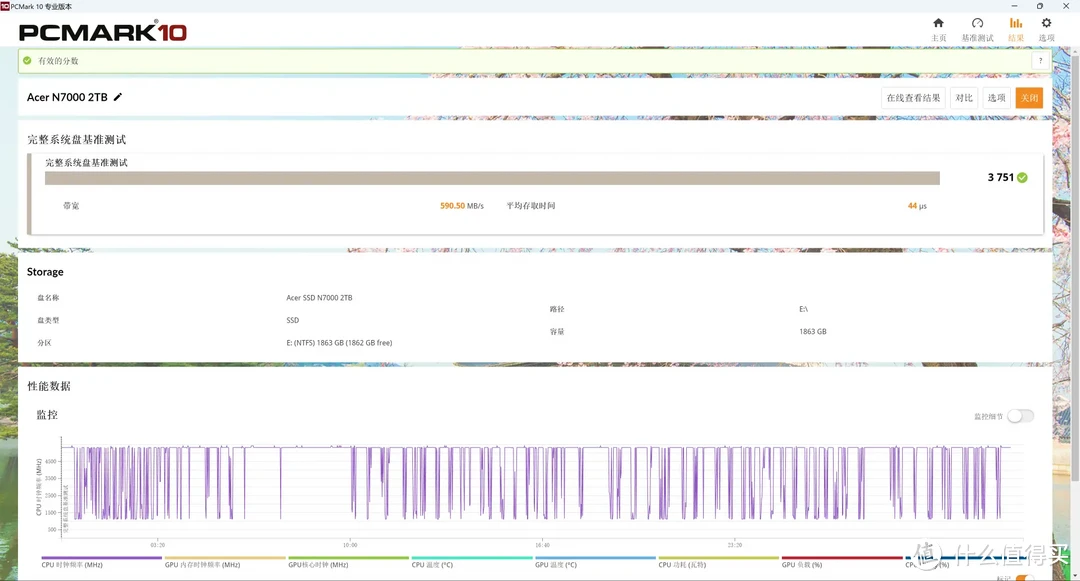Click the pencil icon to rename Acer N7000 2TB

pyautogui.click(x=118, y=97)
